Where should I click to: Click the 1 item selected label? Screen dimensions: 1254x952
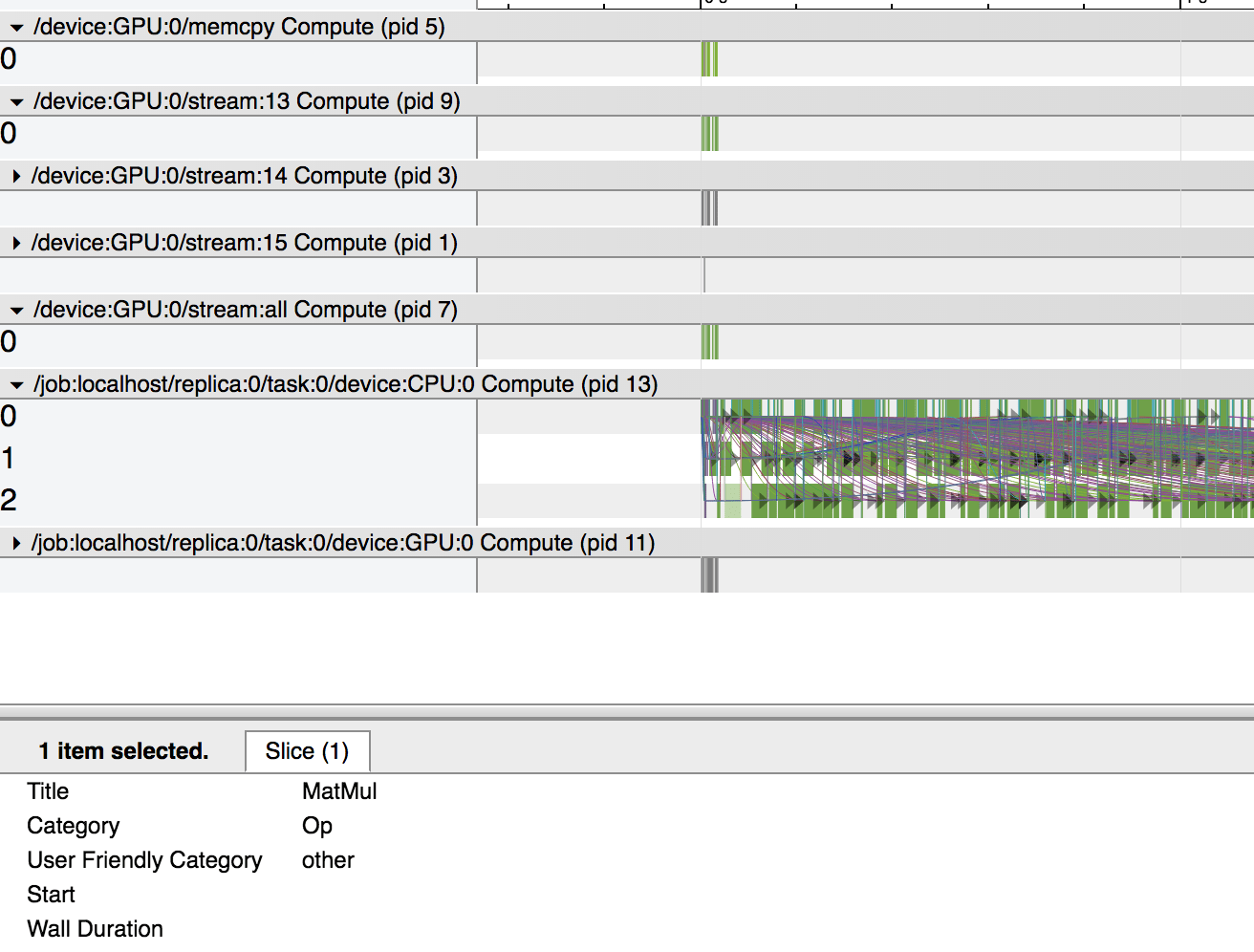pyautogui.click(x=122, y=750)
